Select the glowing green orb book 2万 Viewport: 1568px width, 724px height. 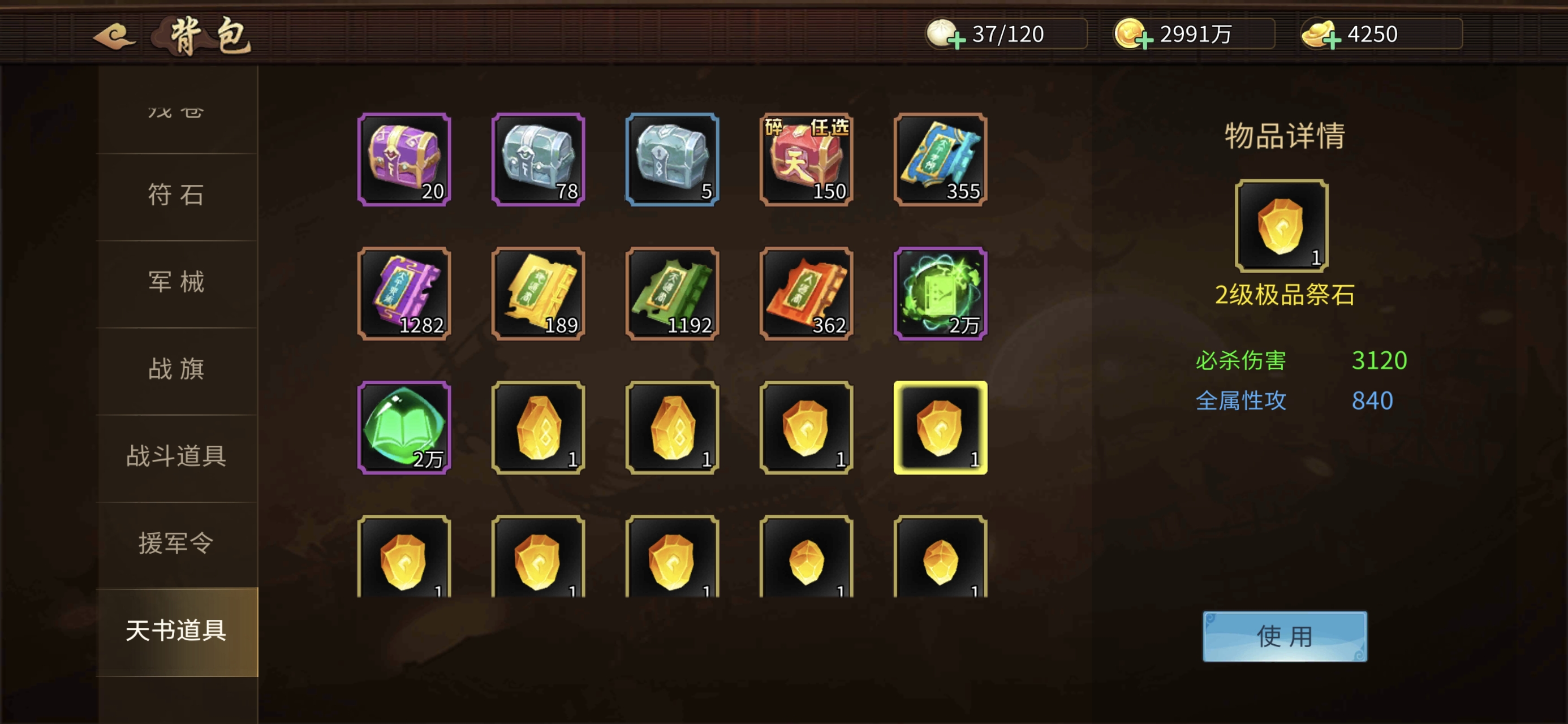click(941, 294)
